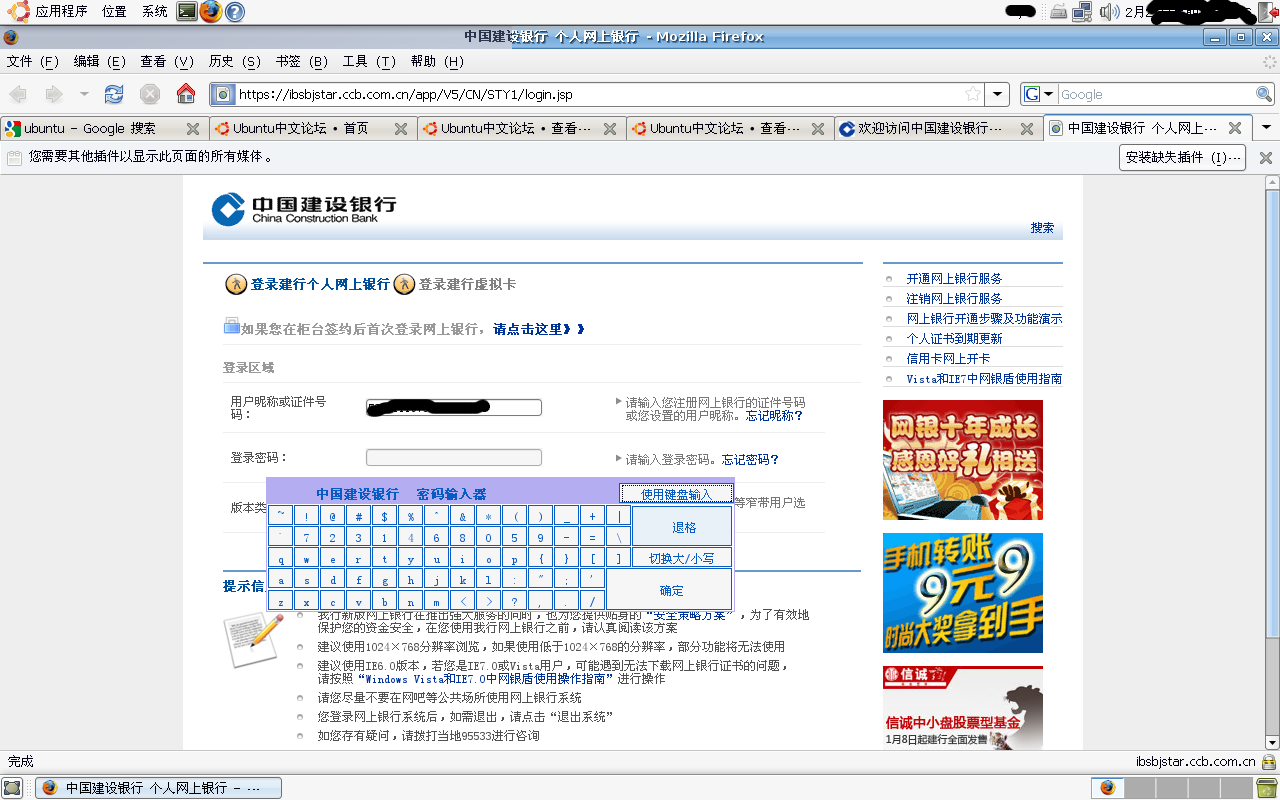Click 切换大/小写 case switch key
The width and height of the screenshot is (1280, 800).
tap(682, 559)
